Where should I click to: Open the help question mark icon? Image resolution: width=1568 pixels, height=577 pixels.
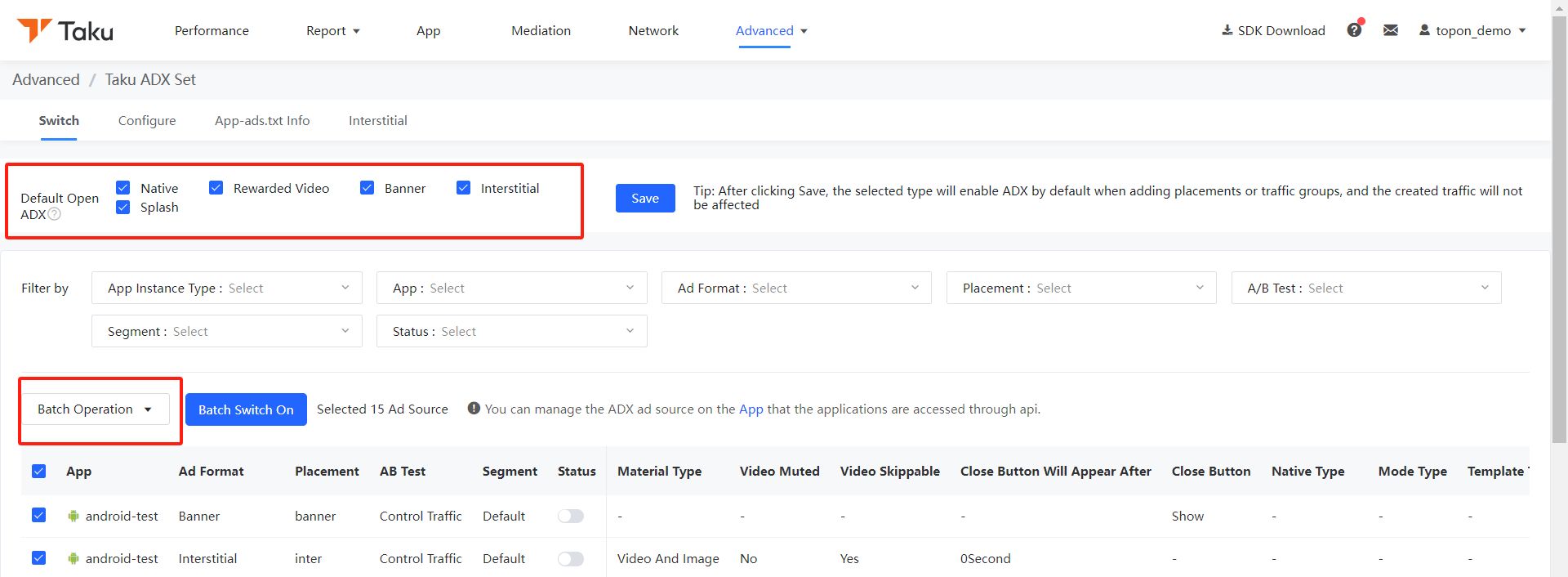point(1354,30)
